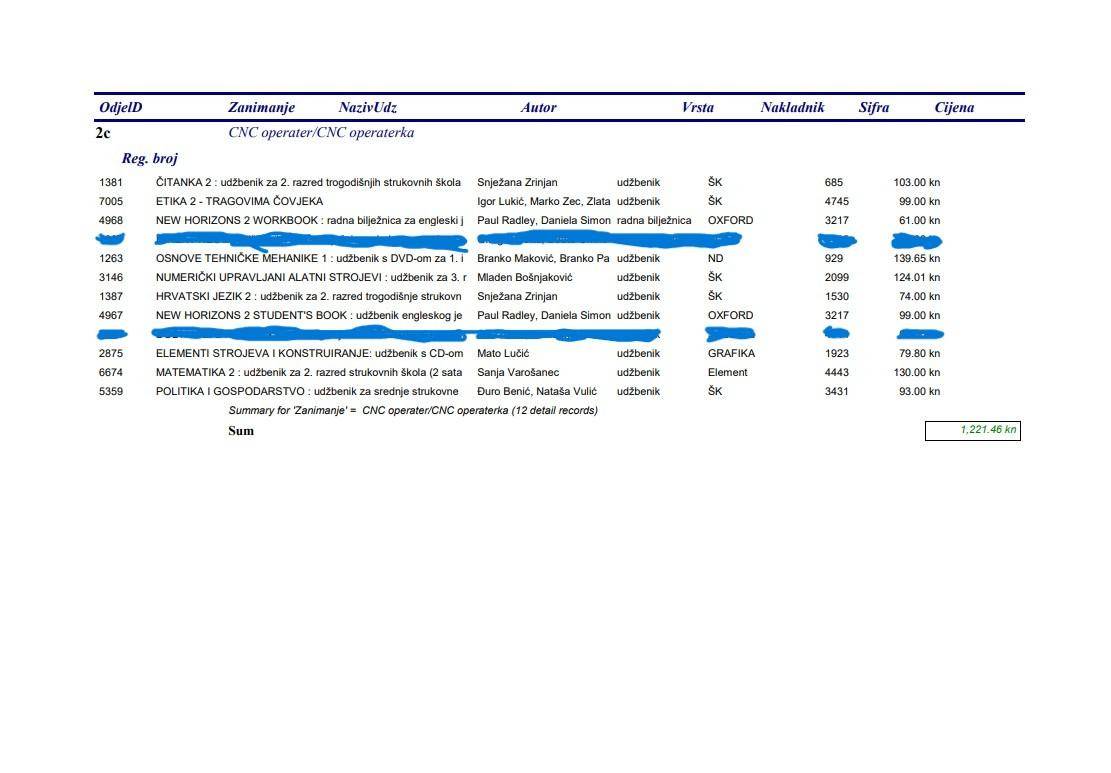Select OSNOVE TEHNIČKE MEHANIKE 1 title
1111x773 pixels.
pos(310,259)
